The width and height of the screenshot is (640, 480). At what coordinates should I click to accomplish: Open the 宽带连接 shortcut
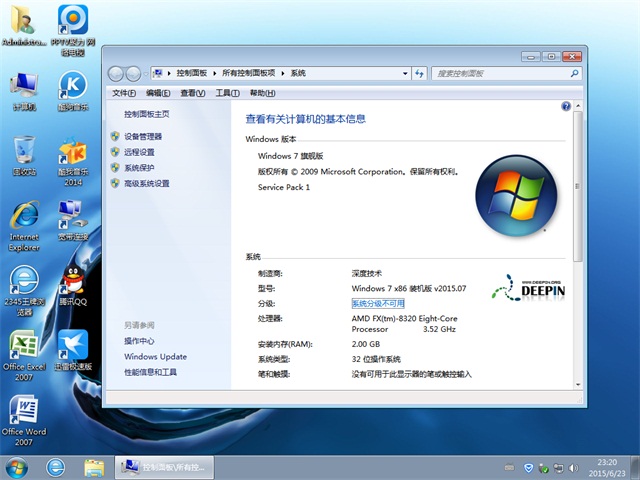[x=73, y=220]
